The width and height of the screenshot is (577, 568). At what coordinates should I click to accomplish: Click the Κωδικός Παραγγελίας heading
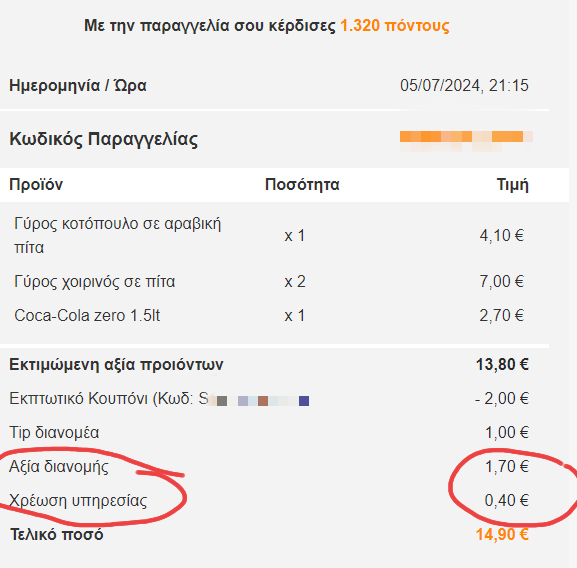click(x=103, y=139)
